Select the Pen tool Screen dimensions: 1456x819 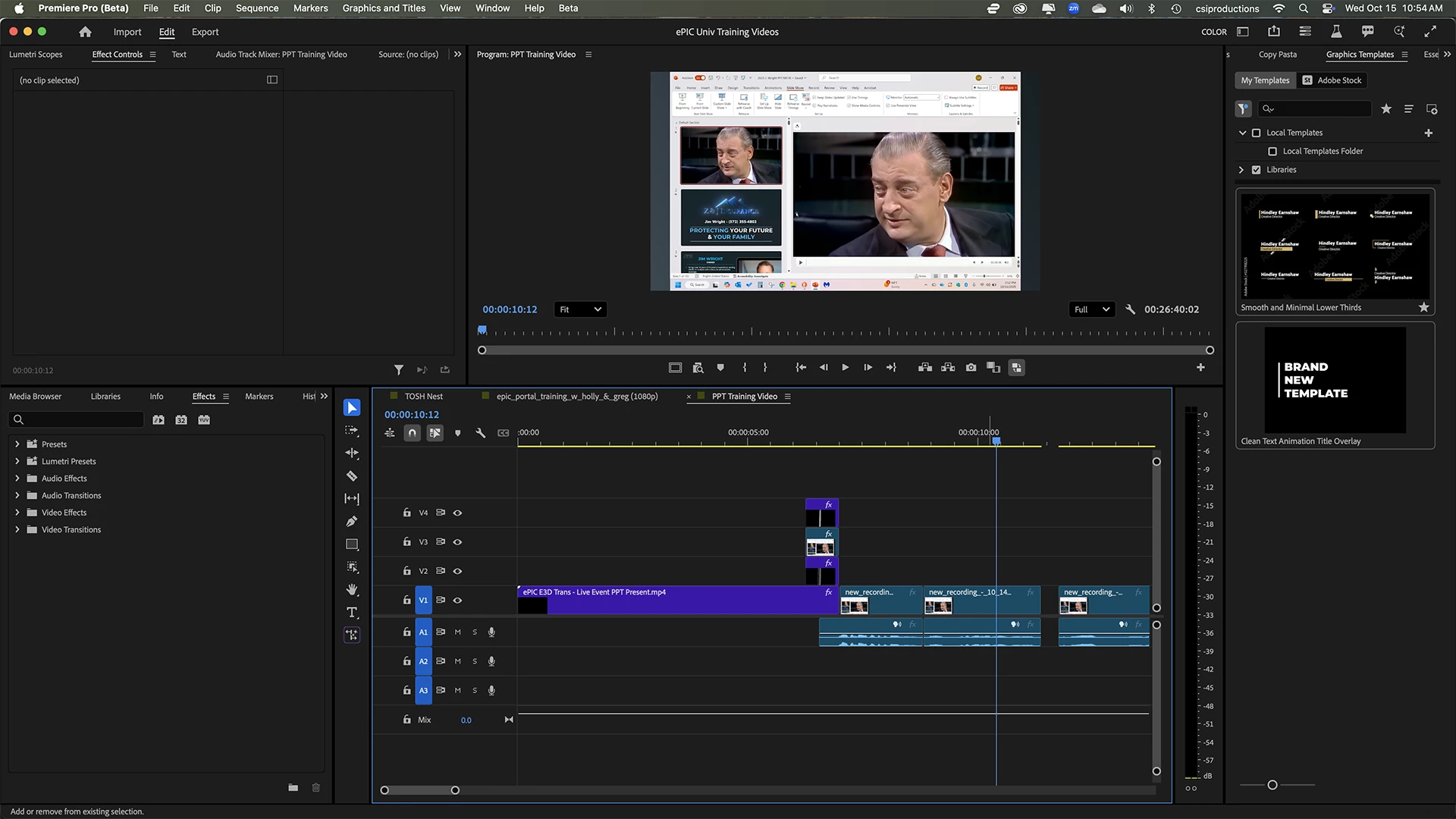352,522
